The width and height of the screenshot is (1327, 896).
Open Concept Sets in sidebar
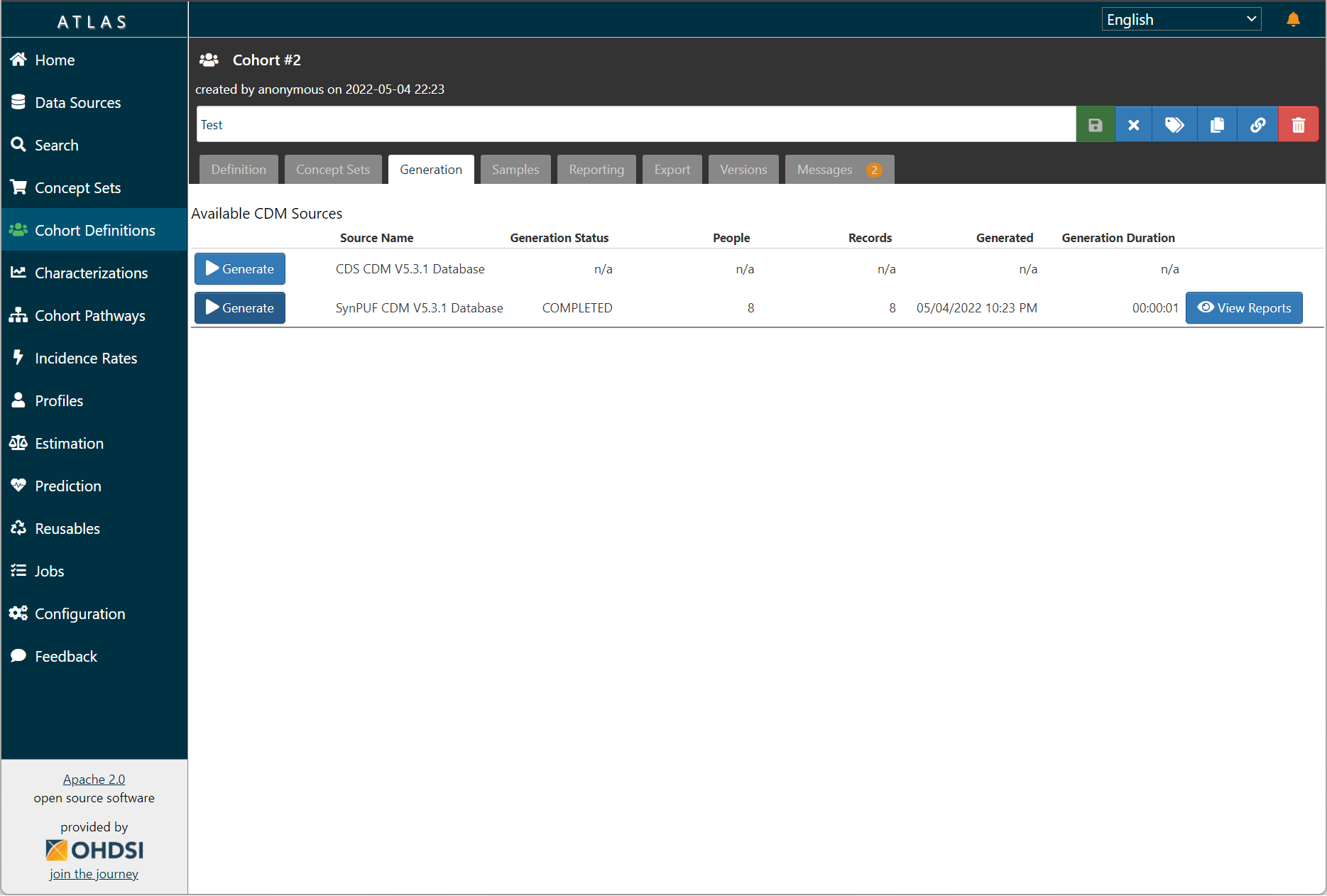94,187
